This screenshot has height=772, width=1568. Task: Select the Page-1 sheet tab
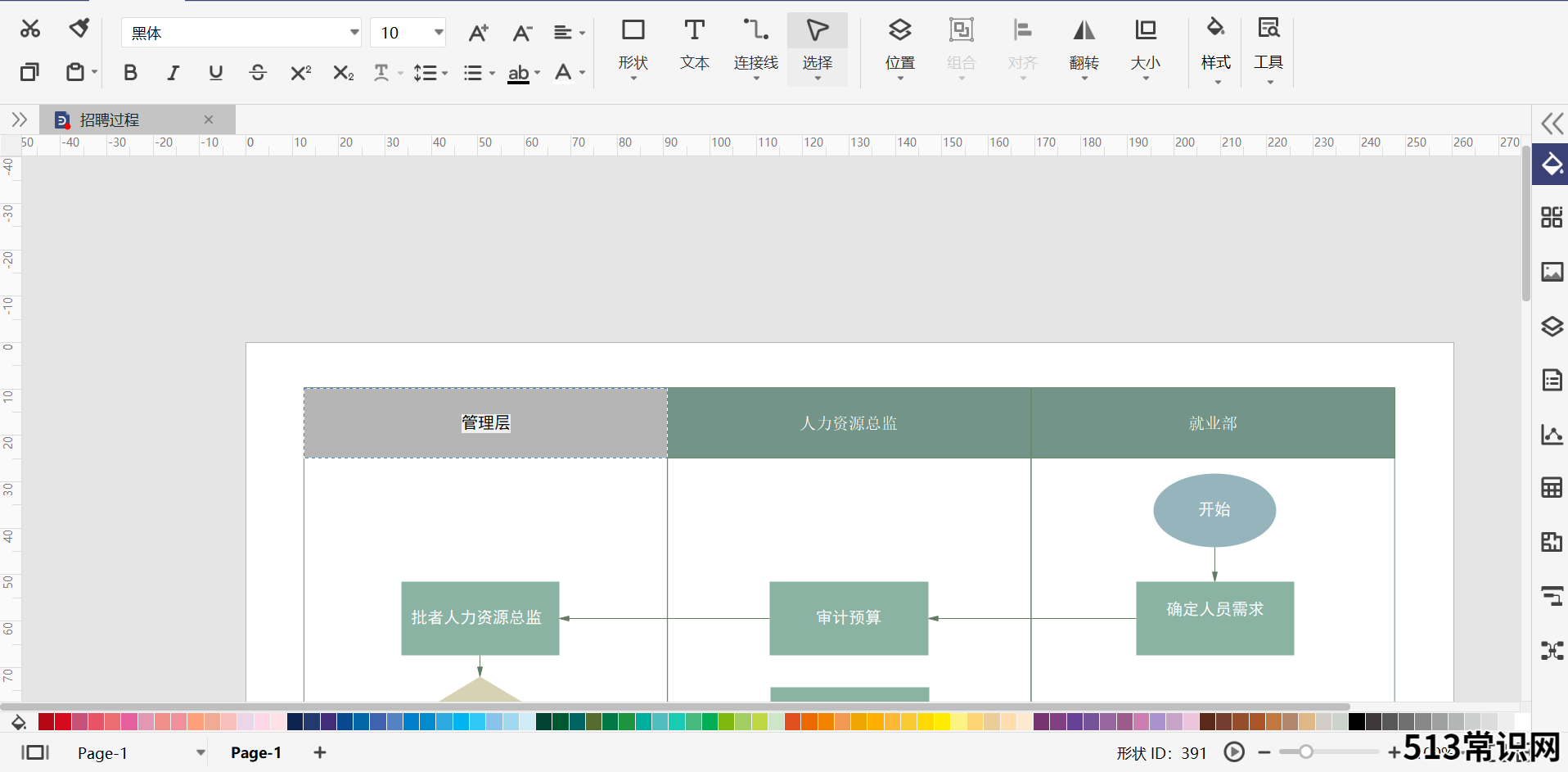coord(256,752)
